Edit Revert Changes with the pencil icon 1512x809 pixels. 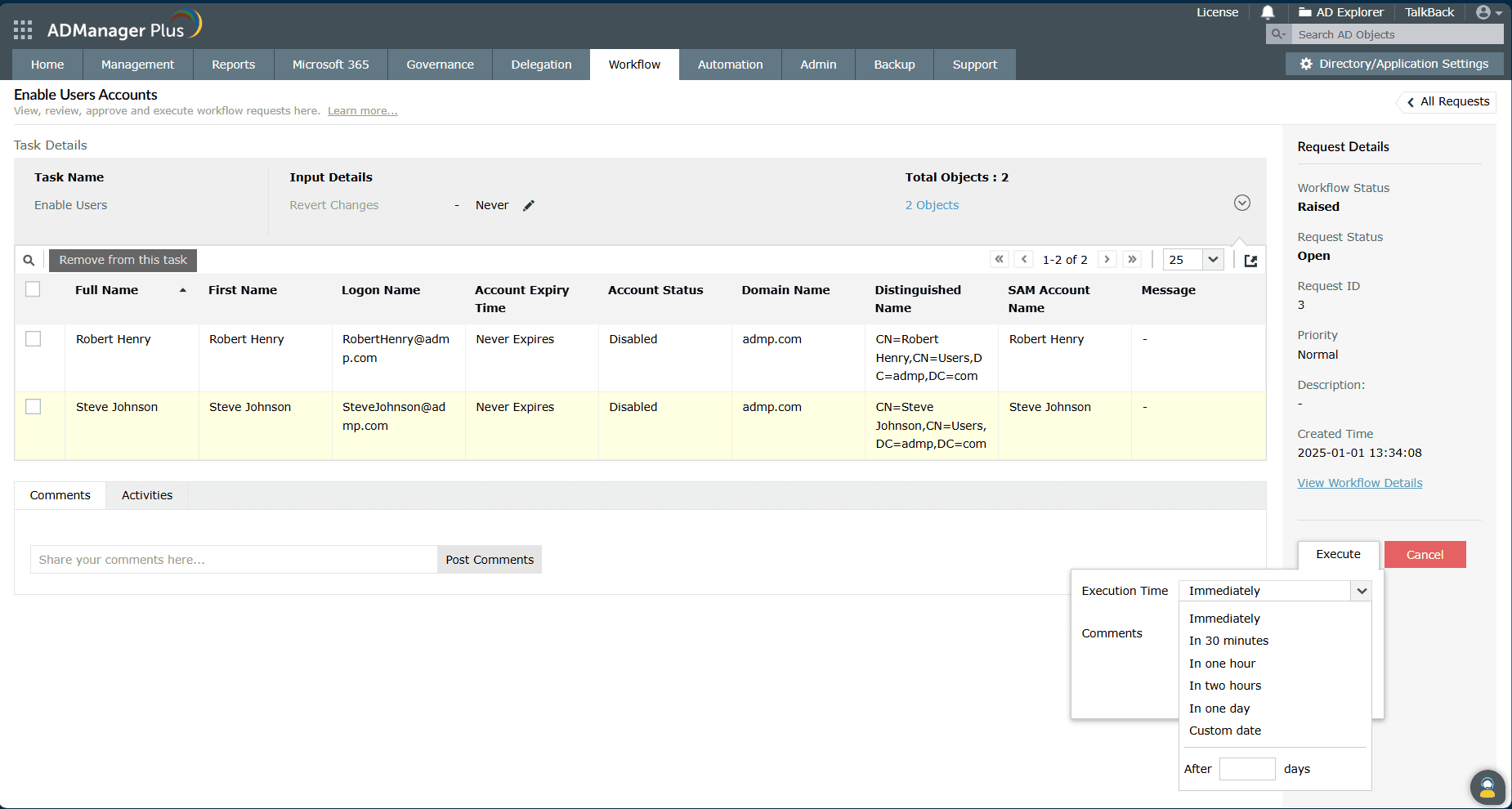click(529, 205)
